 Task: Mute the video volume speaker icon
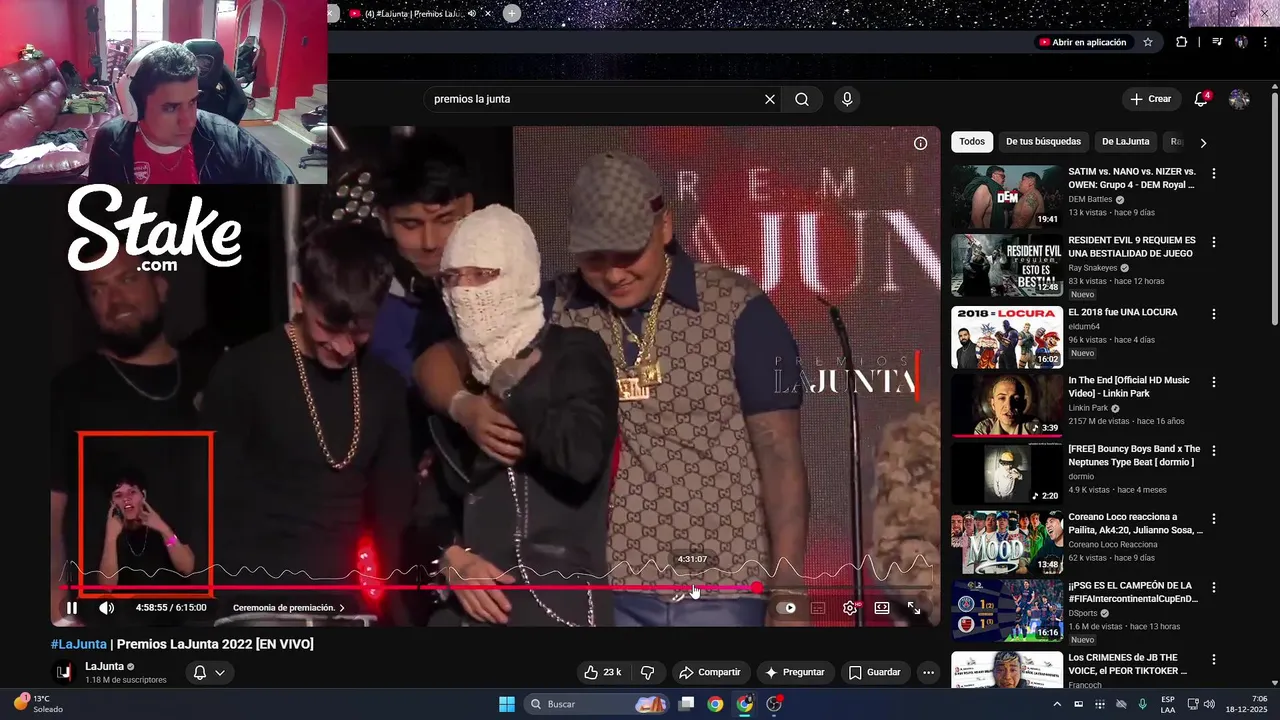pyautogui.click(x=107, y=607)
